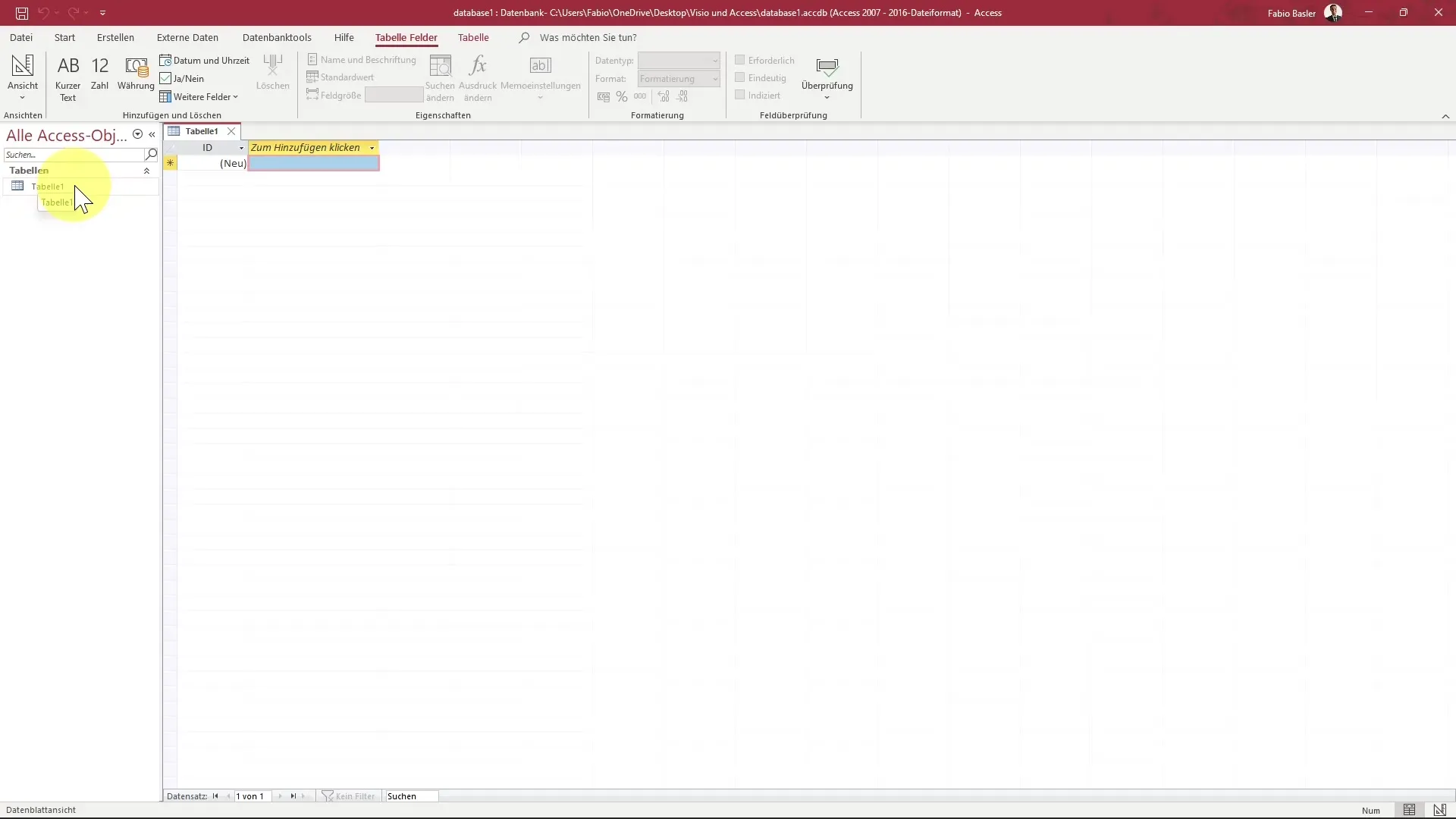Switch to the Start tab
This screenshot has height=819, width=1456.
click(64, 37)
